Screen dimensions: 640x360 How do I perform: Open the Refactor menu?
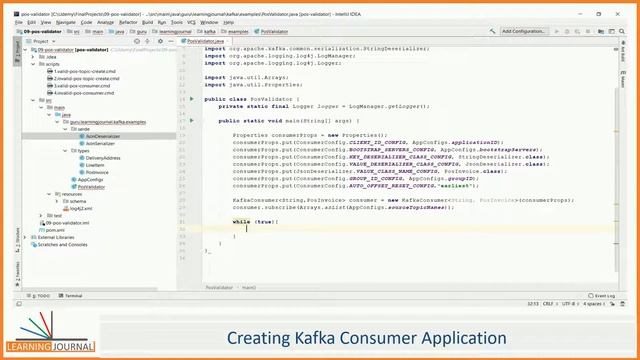tap(128, 22)
